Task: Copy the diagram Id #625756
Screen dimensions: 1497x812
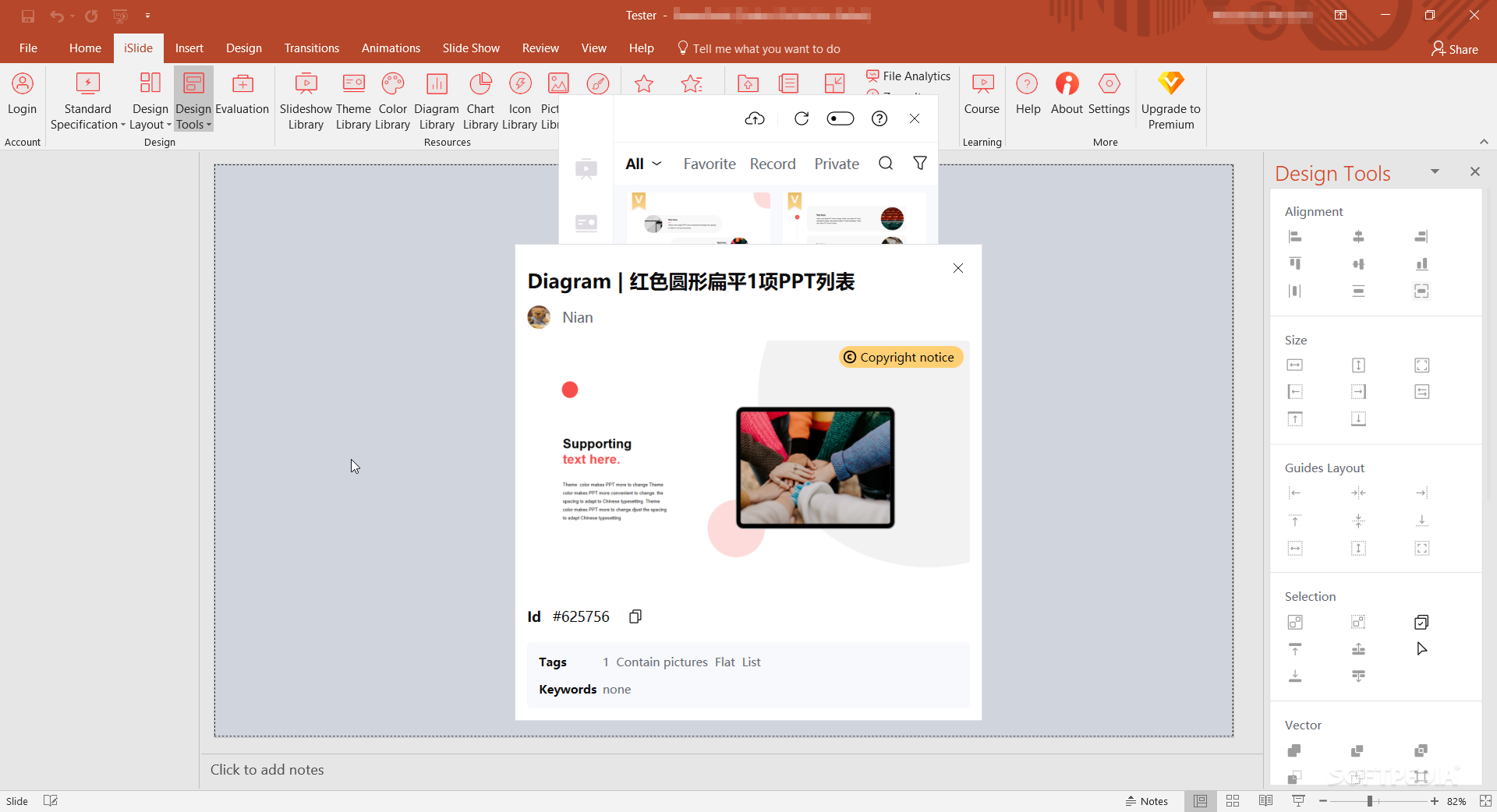Action: 635,616
